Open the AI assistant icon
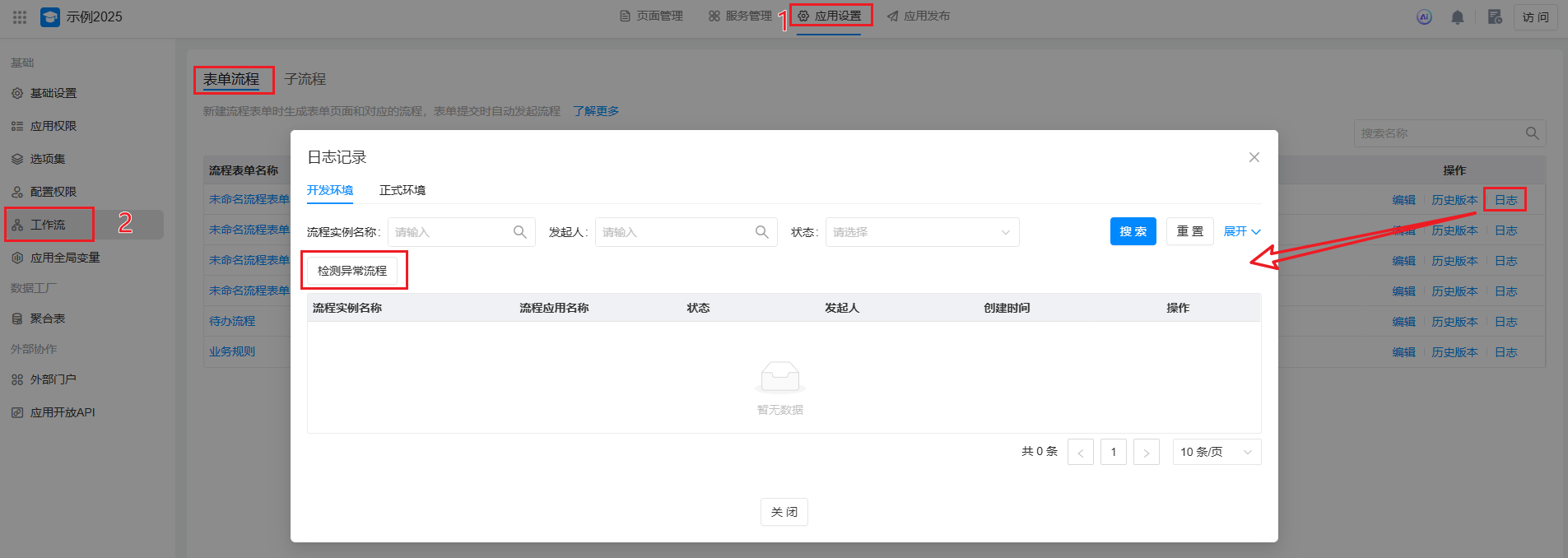Image resolution: width=1568 pixels, height=558 pixels. [x=1424, y=17]
